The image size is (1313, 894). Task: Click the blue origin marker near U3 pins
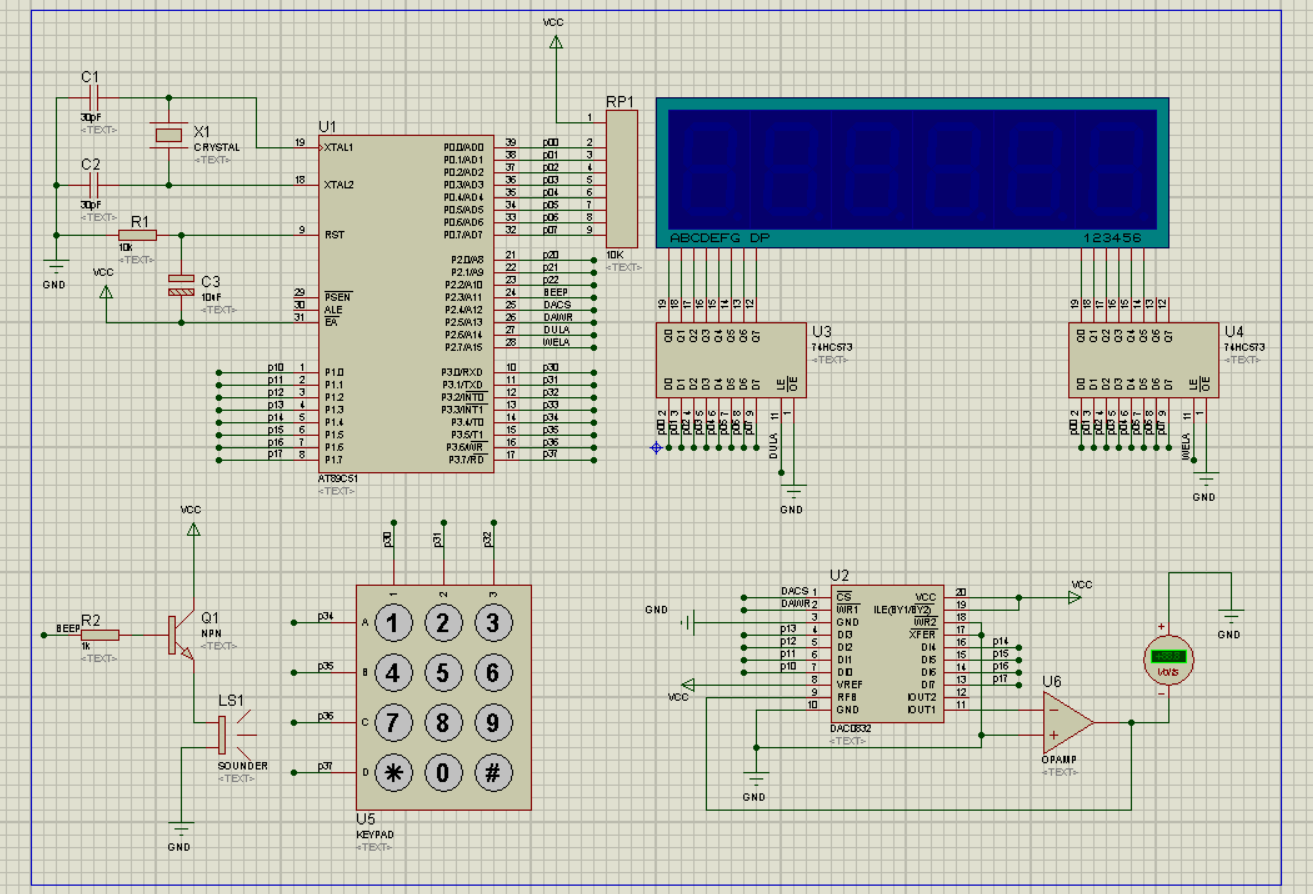(x=656, y=447)
